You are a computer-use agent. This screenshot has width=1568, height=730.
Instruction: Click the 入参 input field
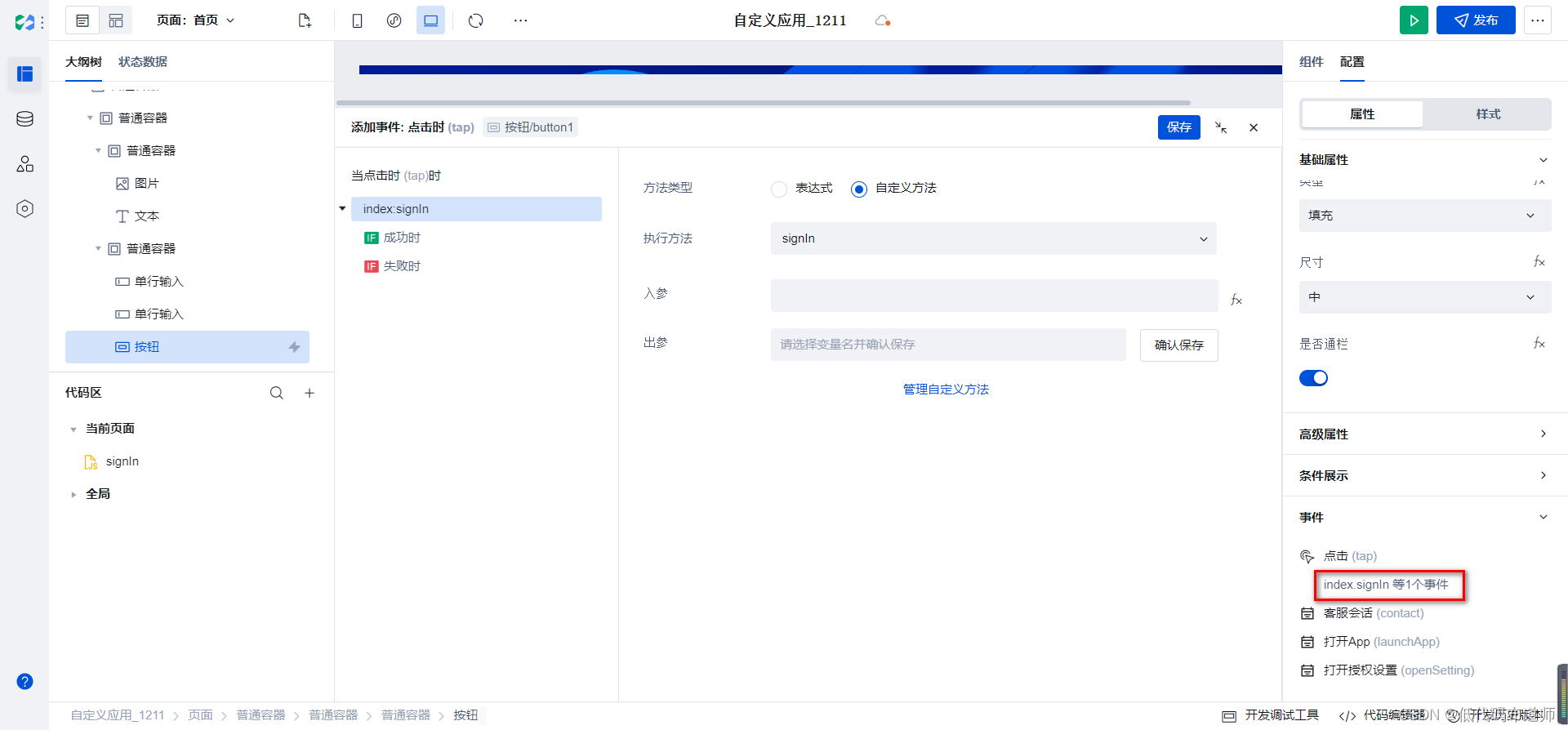coord(995,296)
